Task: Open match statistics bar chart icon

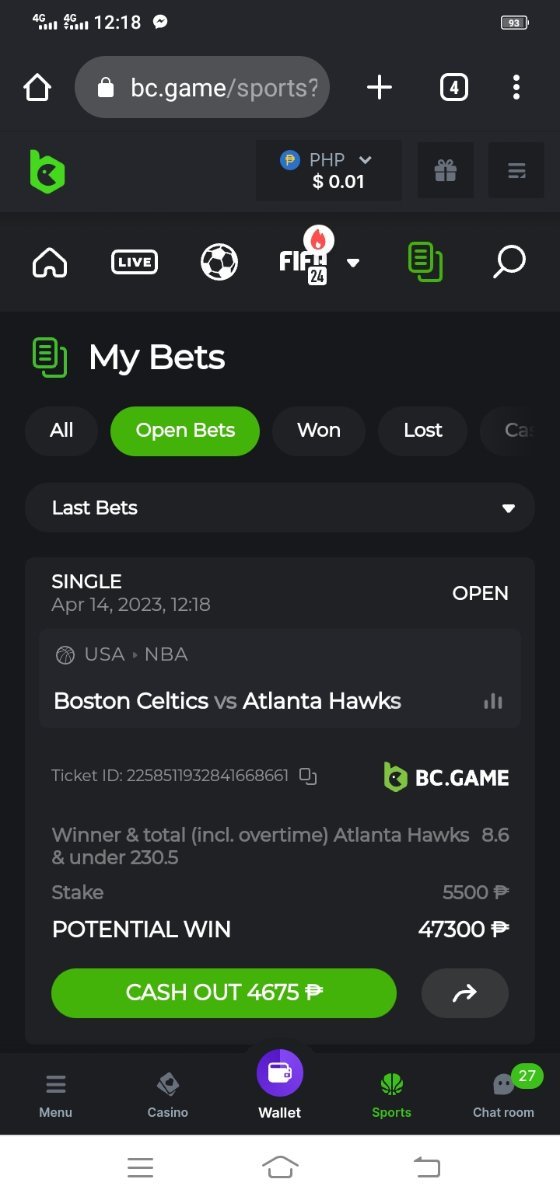Action: (493, 701)
